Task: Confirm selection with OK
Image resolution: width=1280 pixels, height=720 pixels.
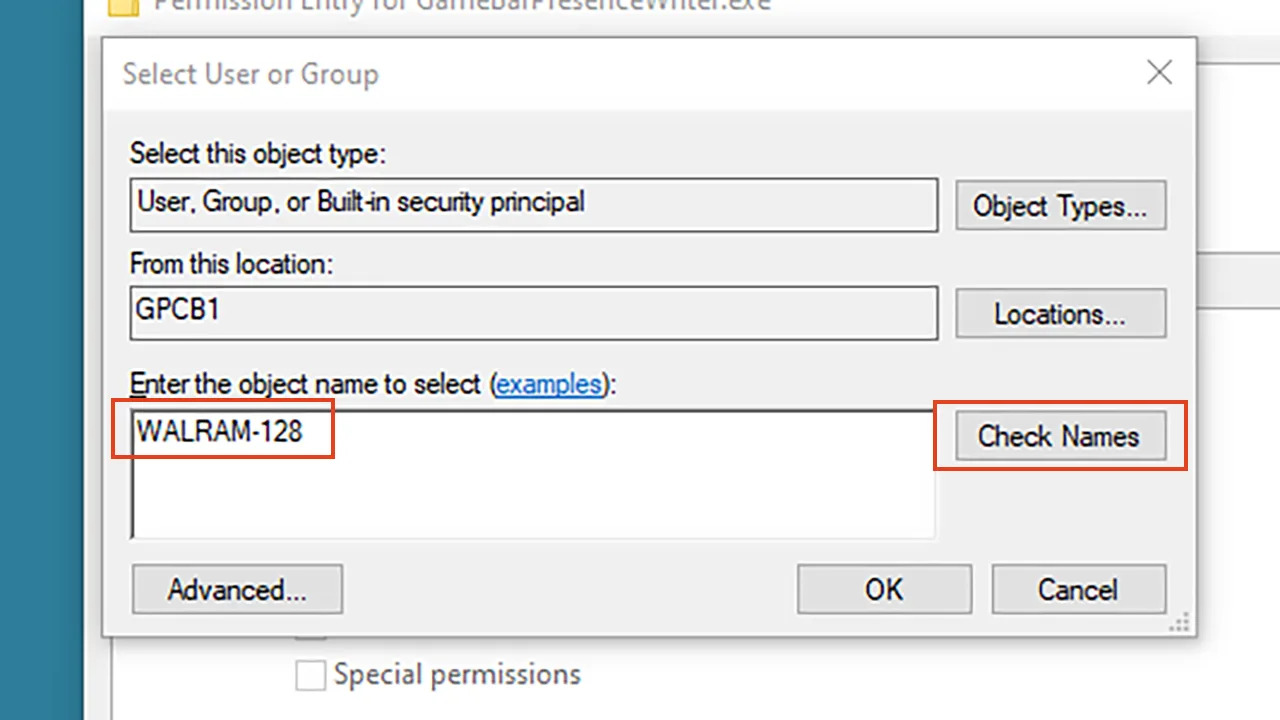Action: (884, 589)
